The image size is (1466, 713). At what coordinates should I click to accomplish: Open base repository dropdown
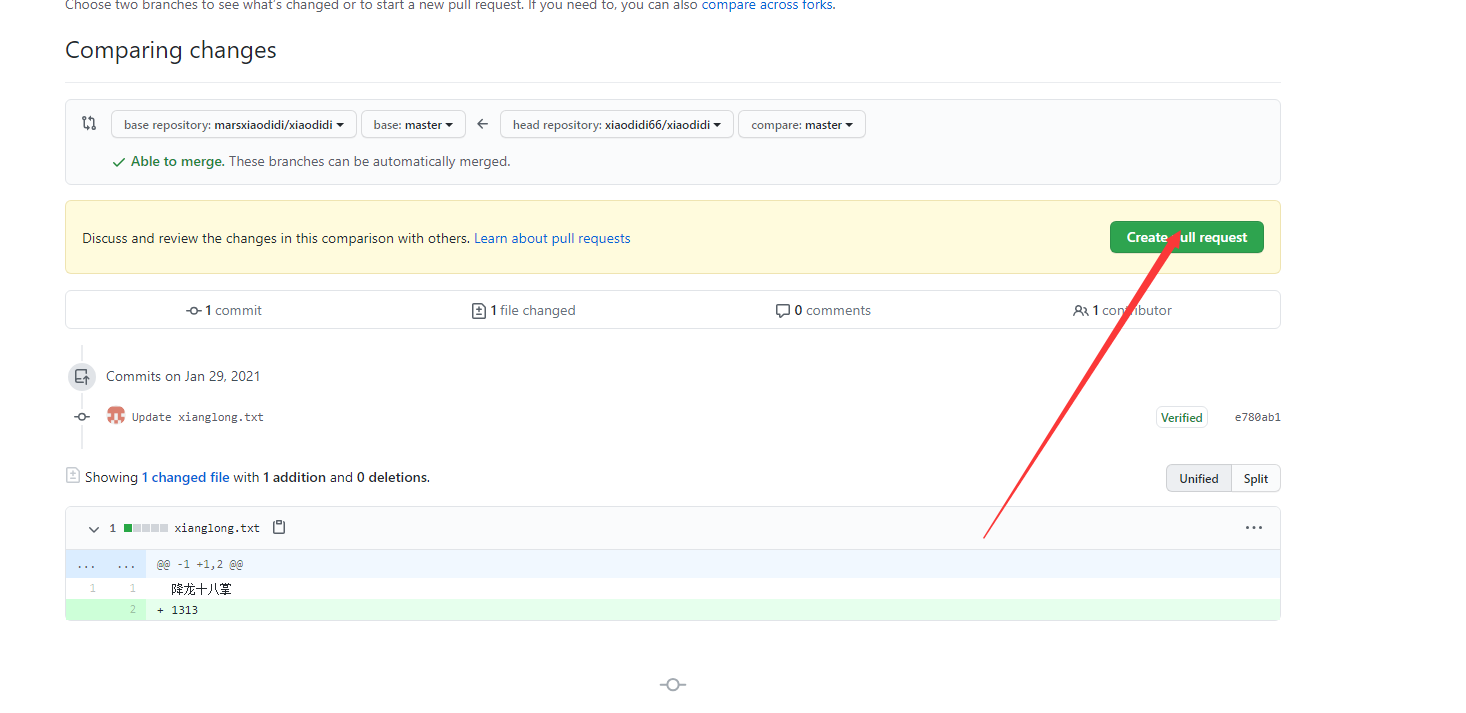pyautogui.click(x=233, y=125)
